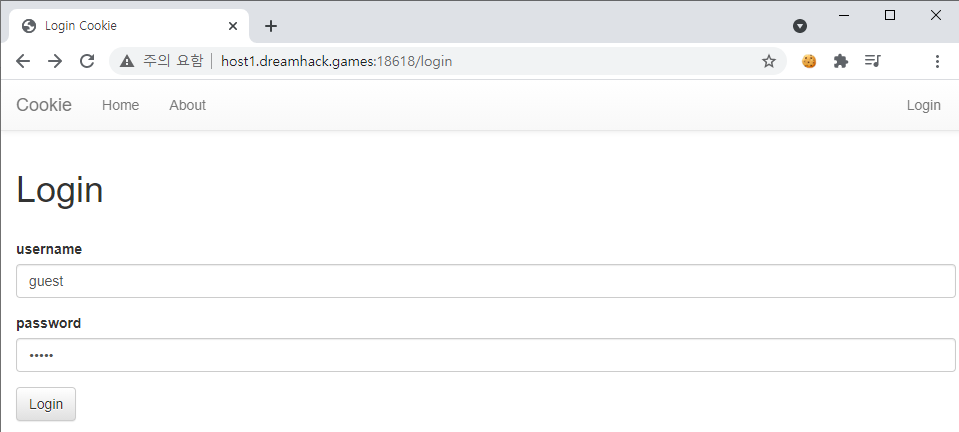Screen dimensions: 959x432
Task: Reload the login page
Action: click(87, 61)
